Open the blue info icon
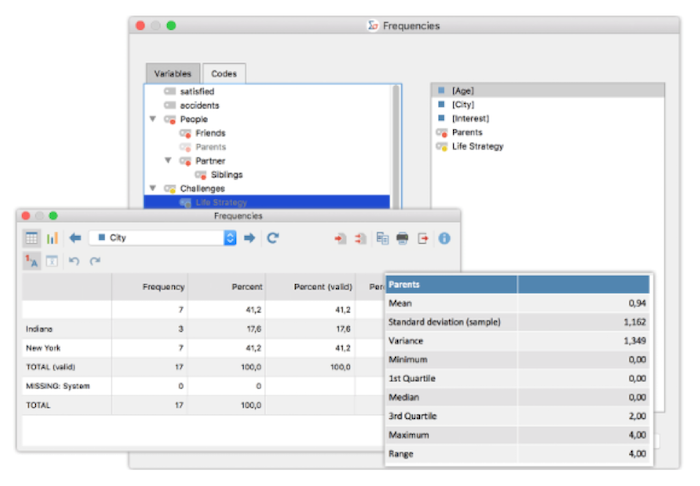Screen dimensions: 700x486 pyautogui.click(x=445, y=239)
